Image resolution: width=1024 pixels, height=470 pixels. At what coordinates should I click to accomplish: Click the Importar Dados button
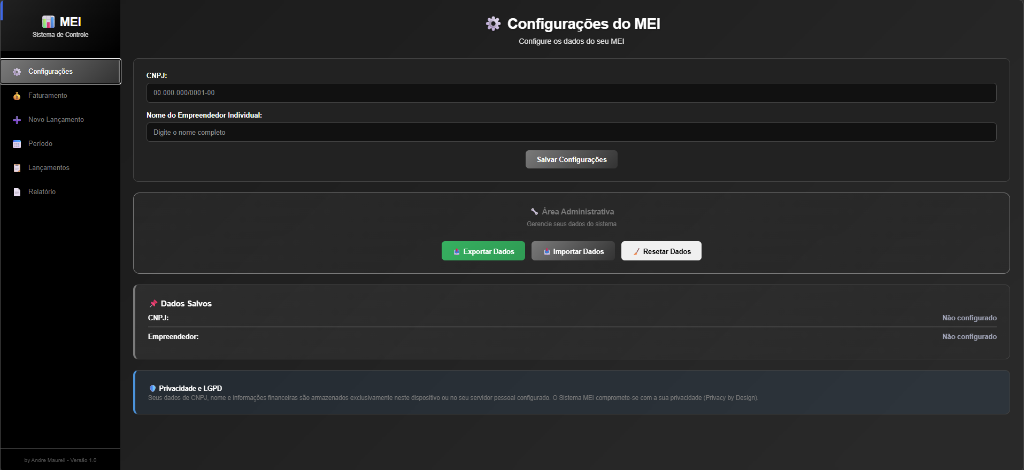point(573,251)
